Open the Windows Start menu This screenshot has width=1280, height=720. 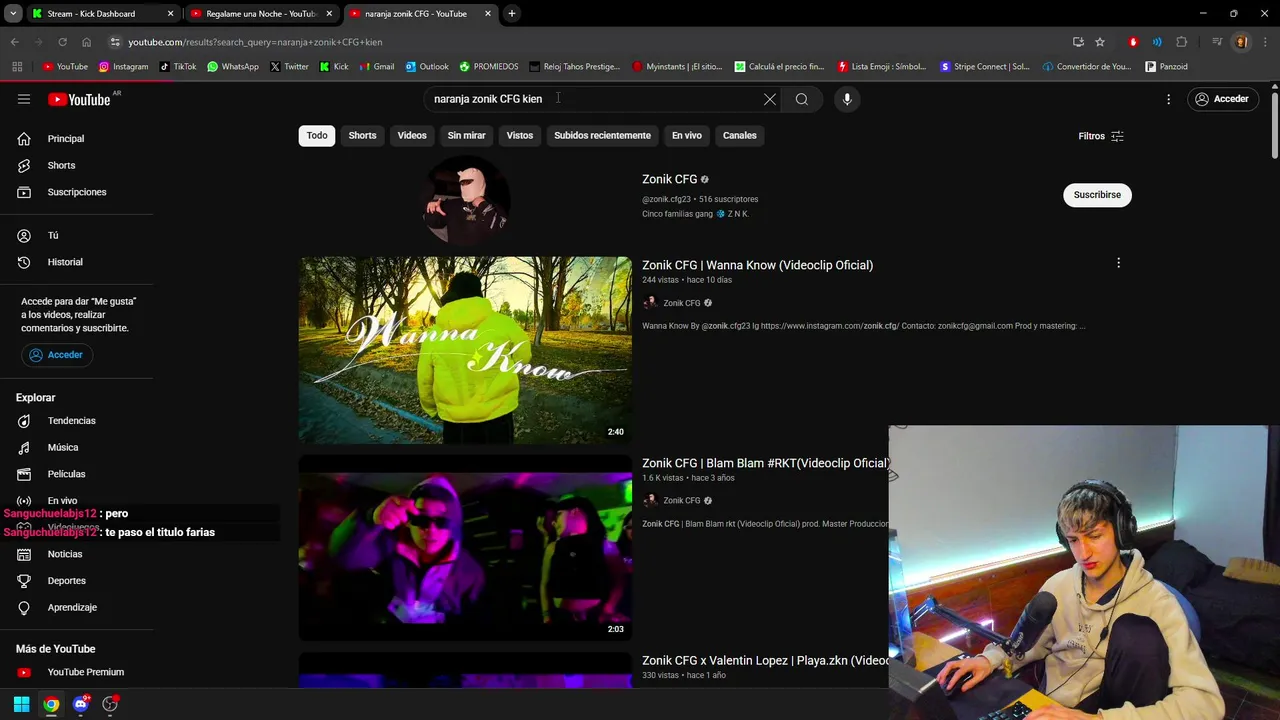click(x=21, y=704)
